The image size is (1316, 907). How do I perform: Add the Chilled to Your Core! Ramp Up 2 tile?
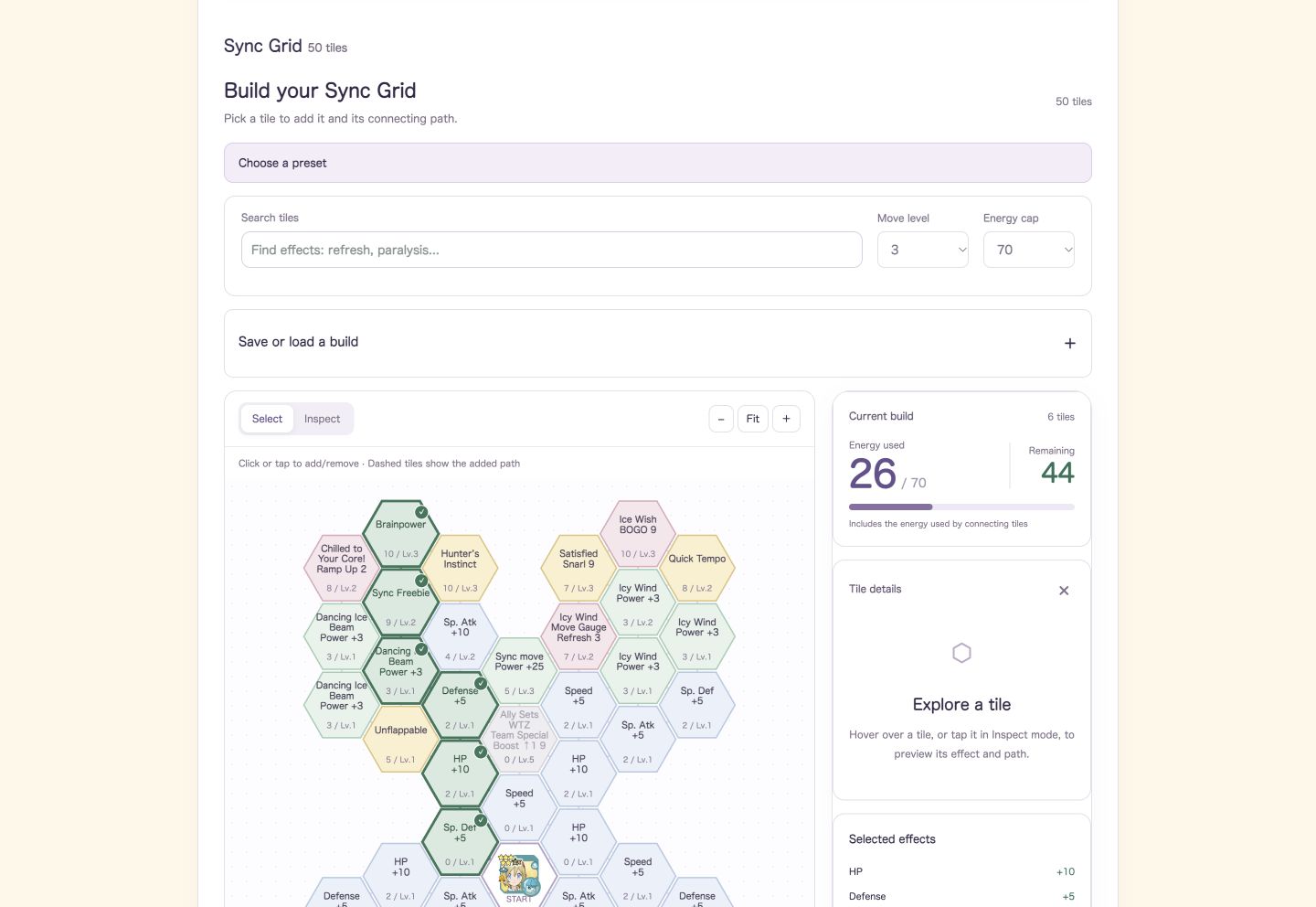click(x=341, y=570)
